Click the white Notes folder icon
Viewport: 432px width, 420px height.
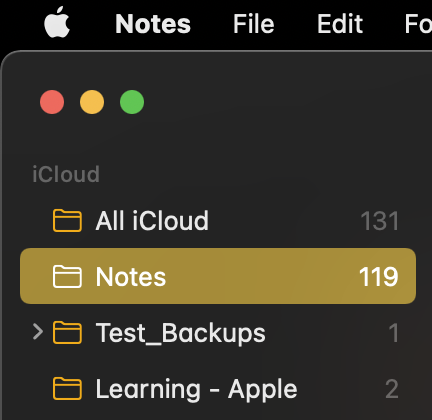pyautogui.click(x=67, y=276)
